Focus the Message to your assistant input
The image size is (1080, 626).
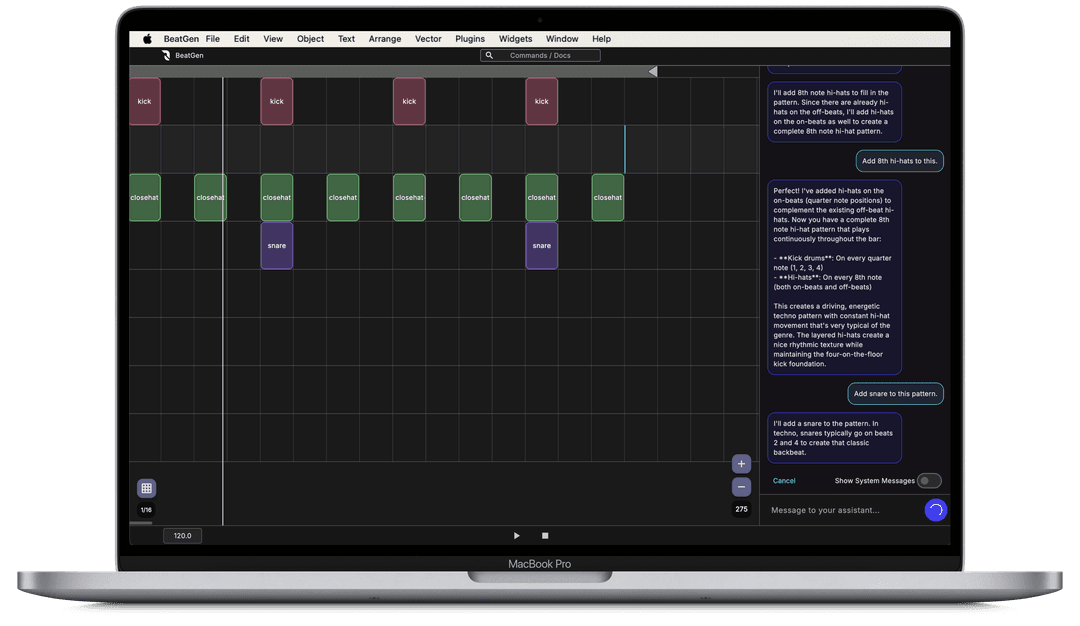[x=843, y=510]
